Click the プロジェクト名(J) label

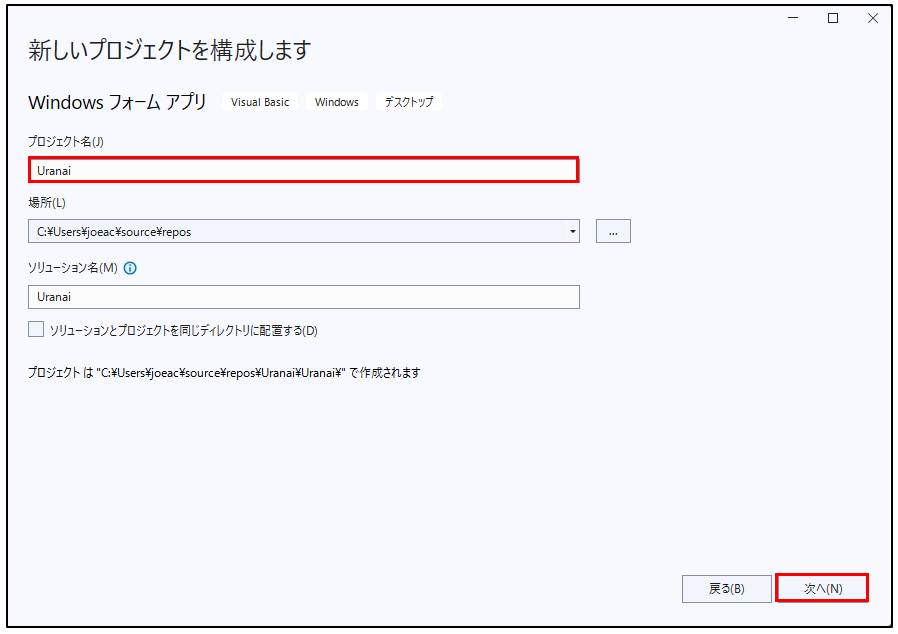(65, 141)
